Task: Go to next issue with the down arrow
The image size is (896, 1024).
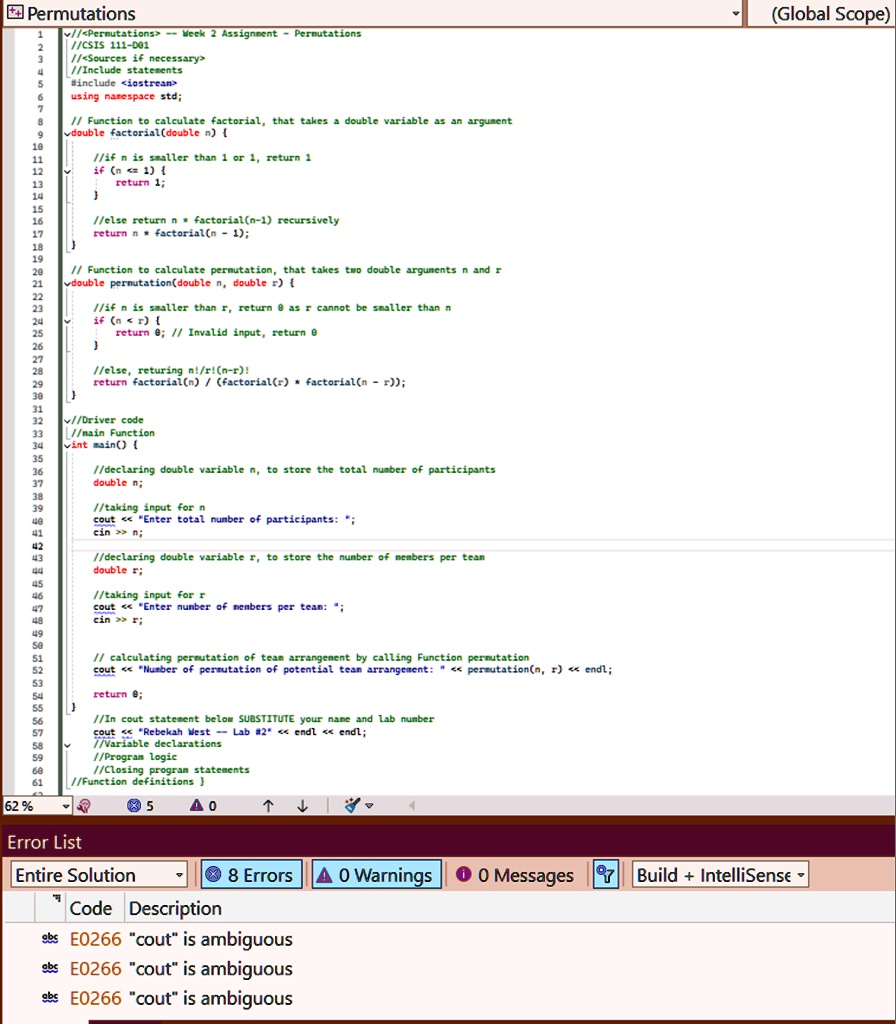Action: (x=303, y=806)
